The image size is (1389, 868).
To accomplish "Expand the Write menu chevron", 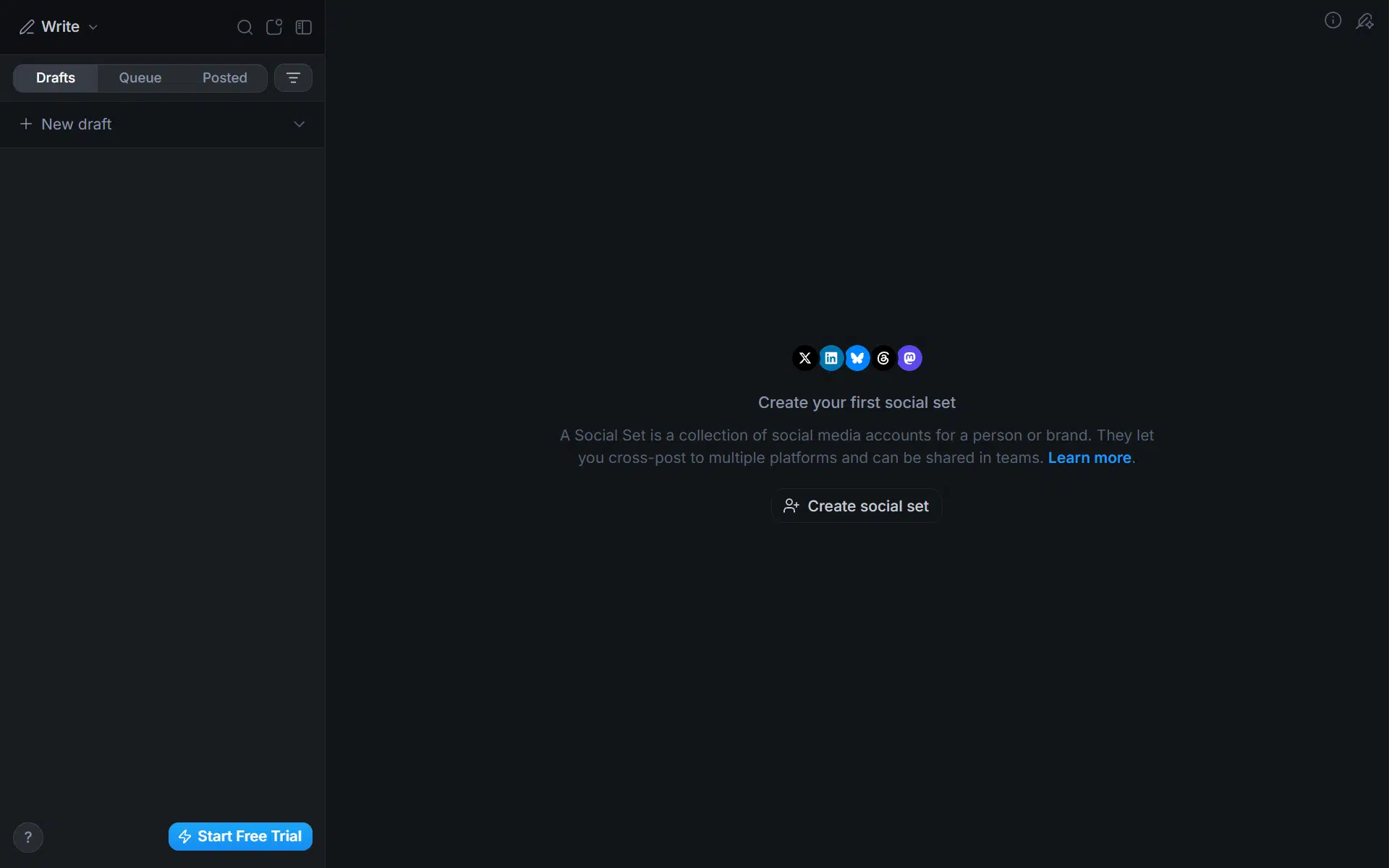I will click(x=93, y=27).
